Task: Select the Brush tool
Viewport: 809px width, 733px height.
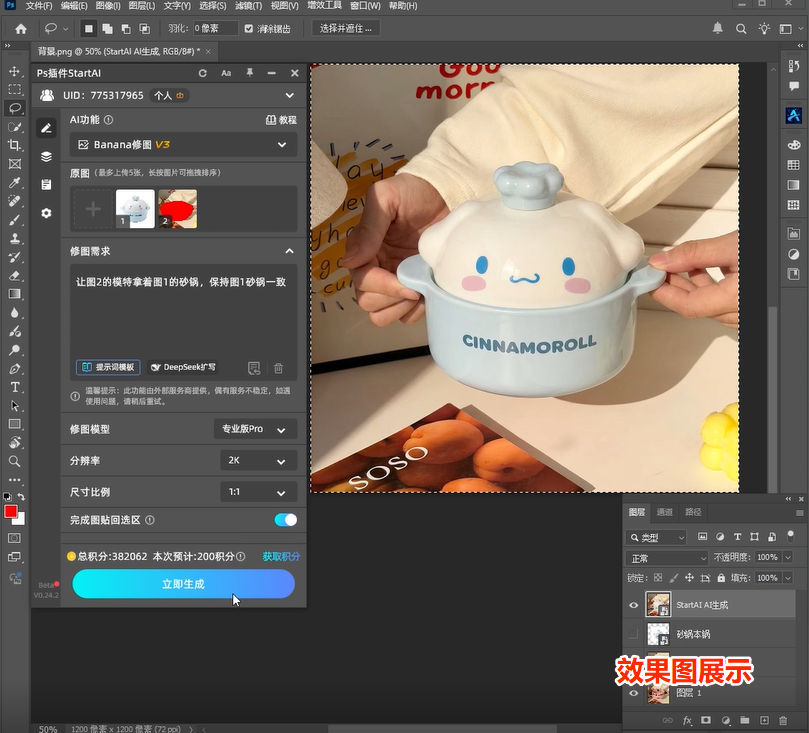Action: [14, 220]
